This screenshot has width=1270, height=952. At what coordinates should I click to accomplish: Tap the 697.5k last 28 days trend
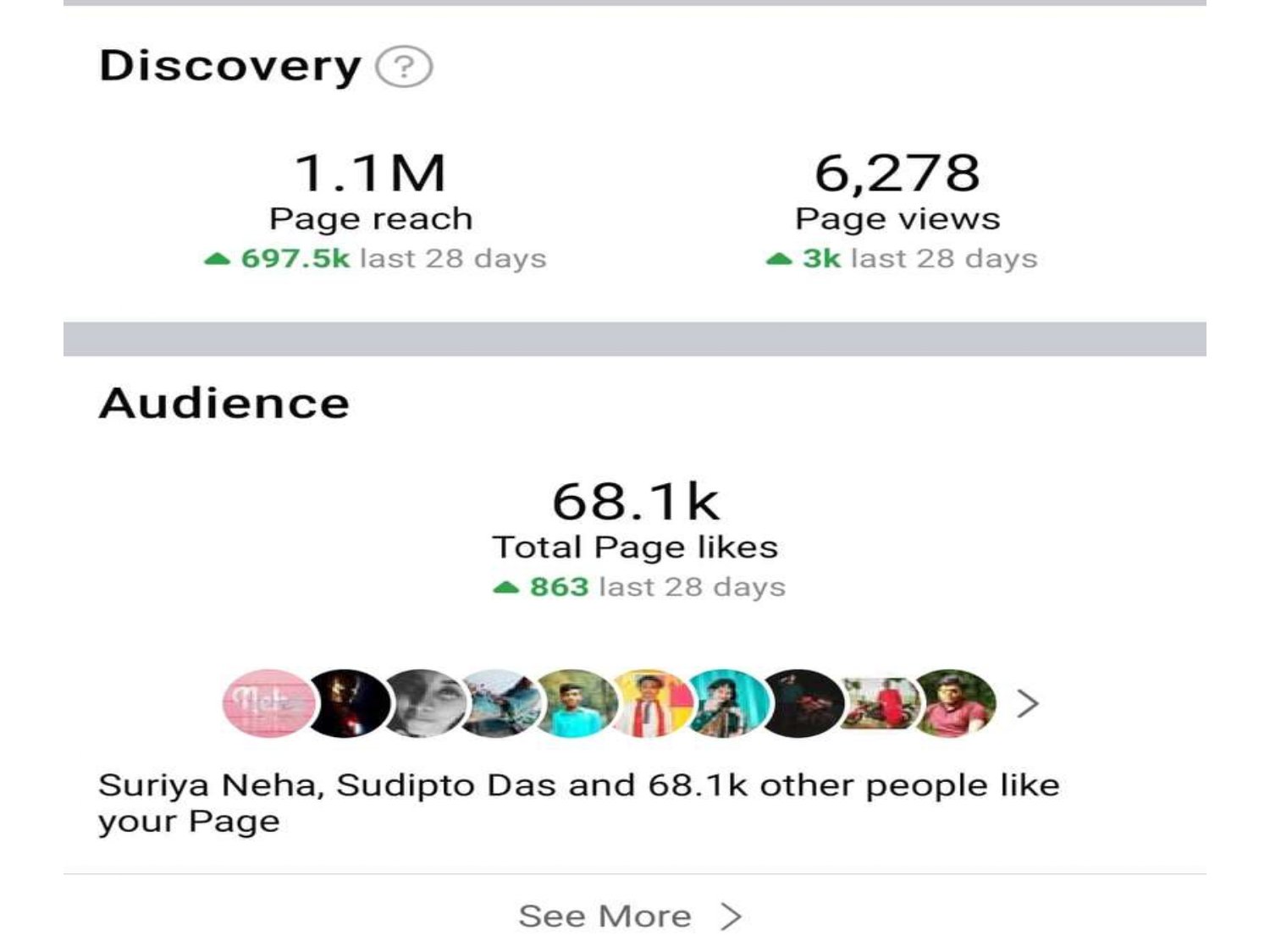point(376,258)
